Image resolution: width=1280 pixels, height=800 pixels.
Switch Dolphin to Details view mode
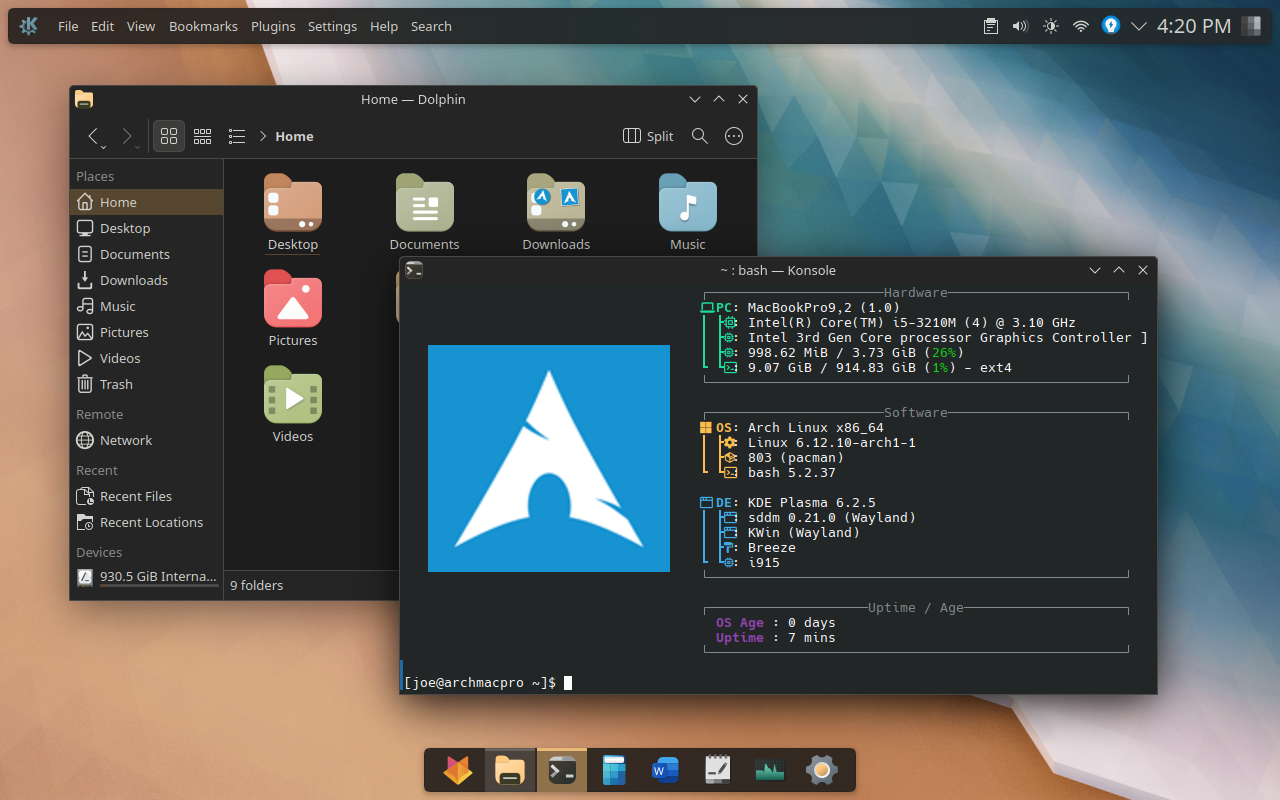click(237, 136)
